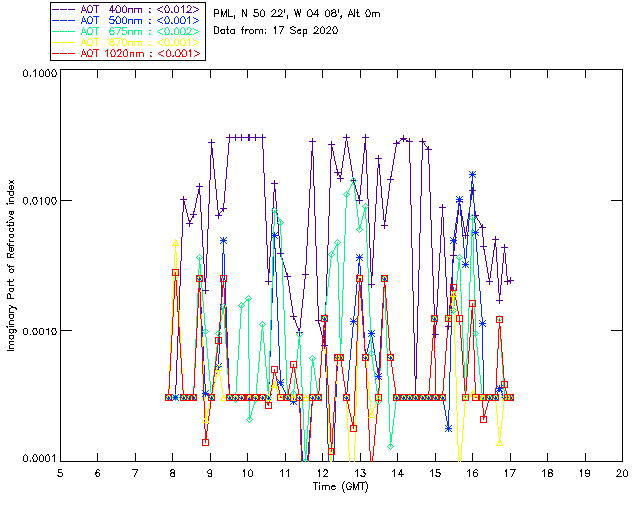Click the x-axis tick label 16

(x=473, y=473)
